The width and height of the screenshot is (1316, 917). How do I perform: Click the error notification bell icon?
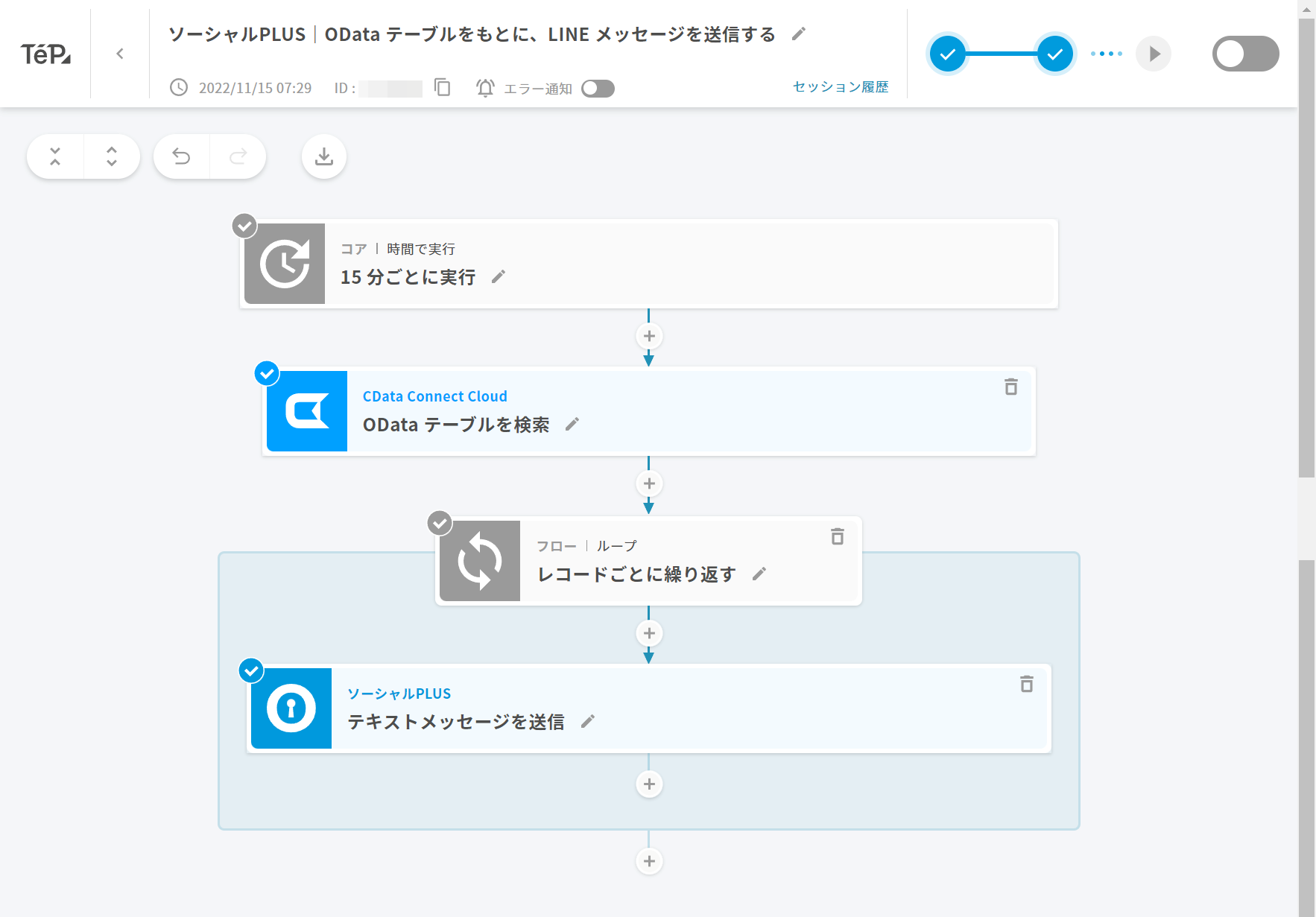485,88
